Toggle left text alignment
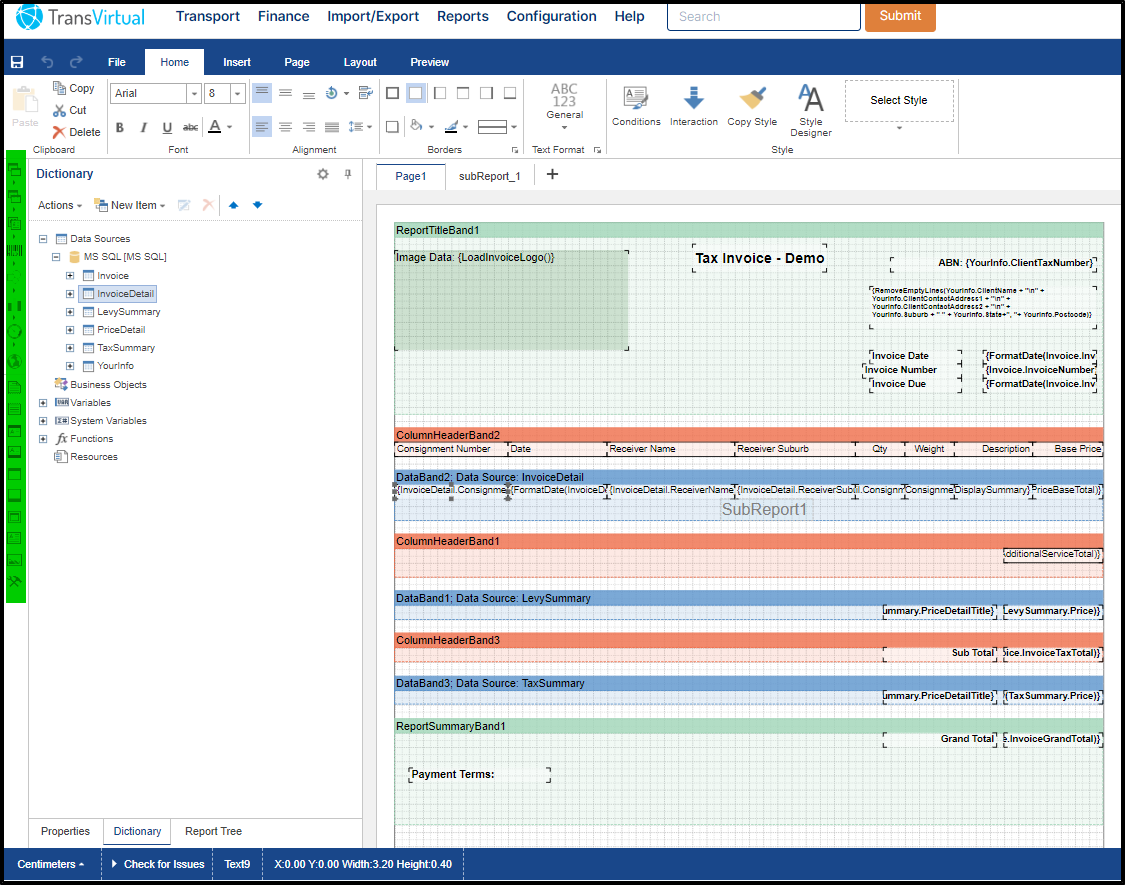 (x=262, y=127)
